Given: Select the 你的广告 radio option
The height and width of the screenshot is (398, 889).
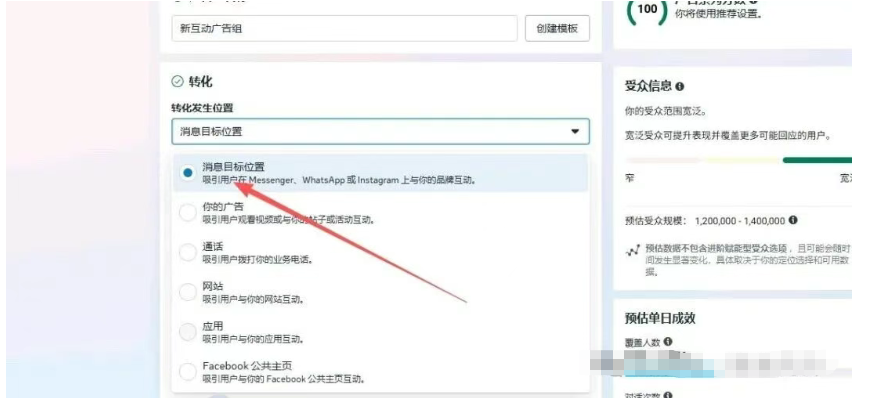Looking at the screenshot, I should coord(188,213).
